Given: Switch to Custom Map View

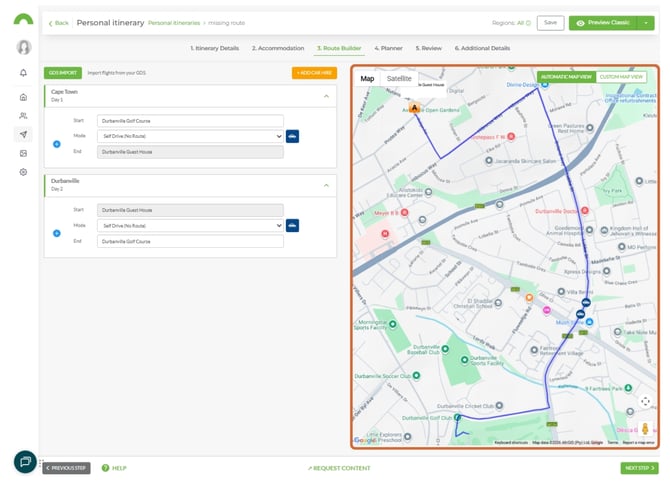Looking at the screenshot, I should [621, 77].
